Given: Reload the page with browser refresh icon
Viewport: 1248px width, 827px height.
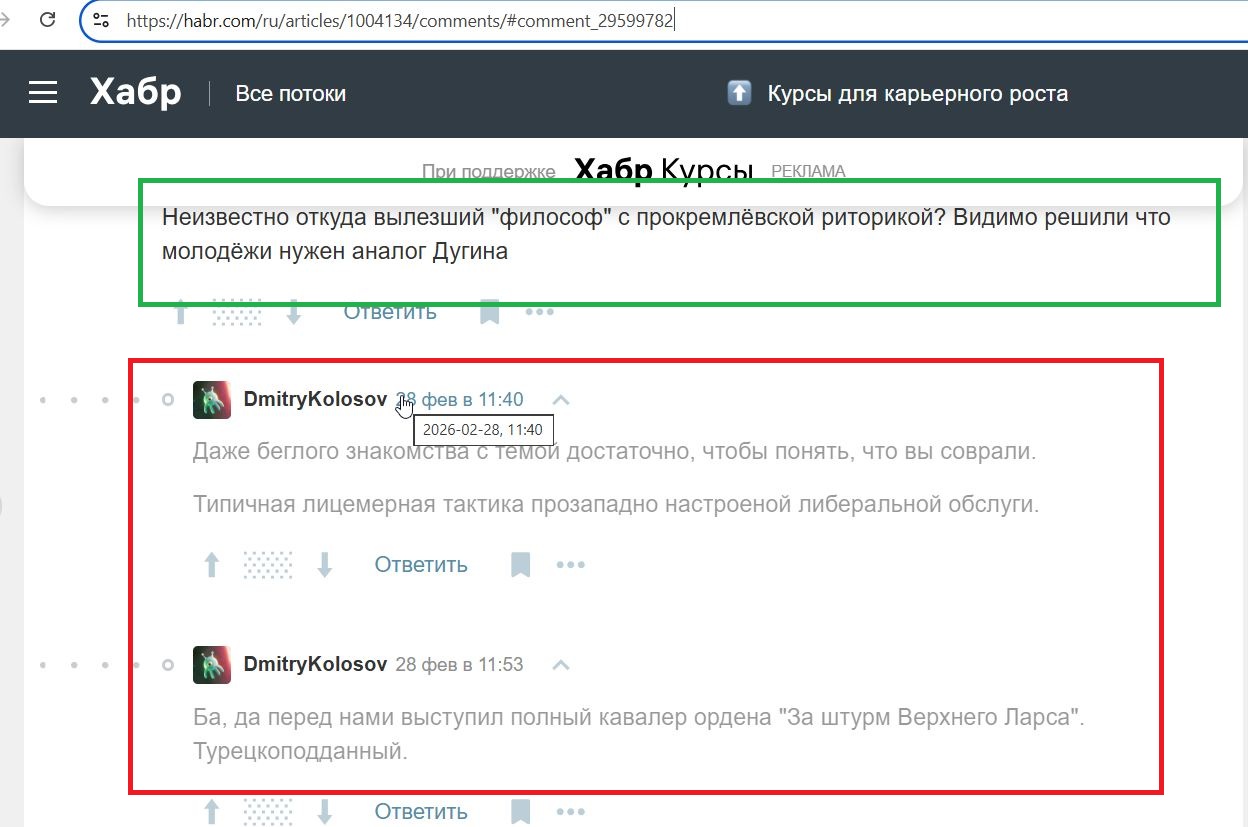Looking at the screenshot, I should click(47, 20).
